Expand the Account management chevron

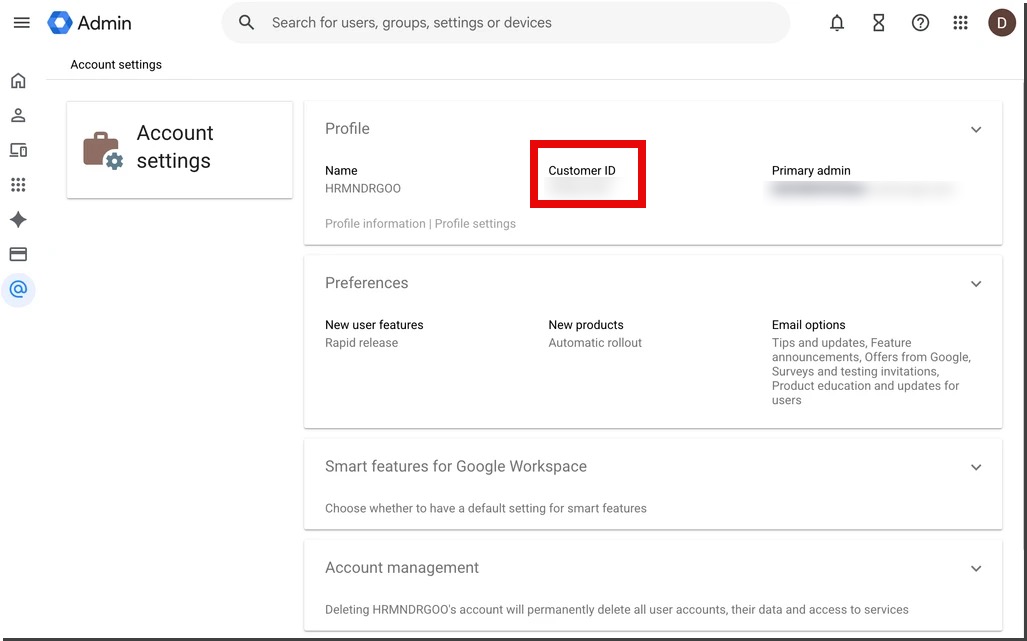tap(976, 568)
